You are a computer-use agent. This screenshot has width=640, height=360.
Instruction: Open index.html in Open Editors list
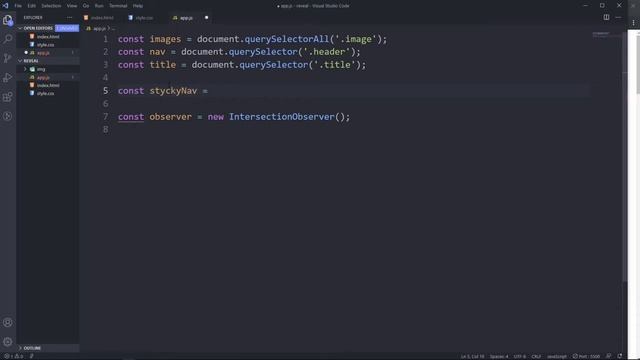click(48, 37)
